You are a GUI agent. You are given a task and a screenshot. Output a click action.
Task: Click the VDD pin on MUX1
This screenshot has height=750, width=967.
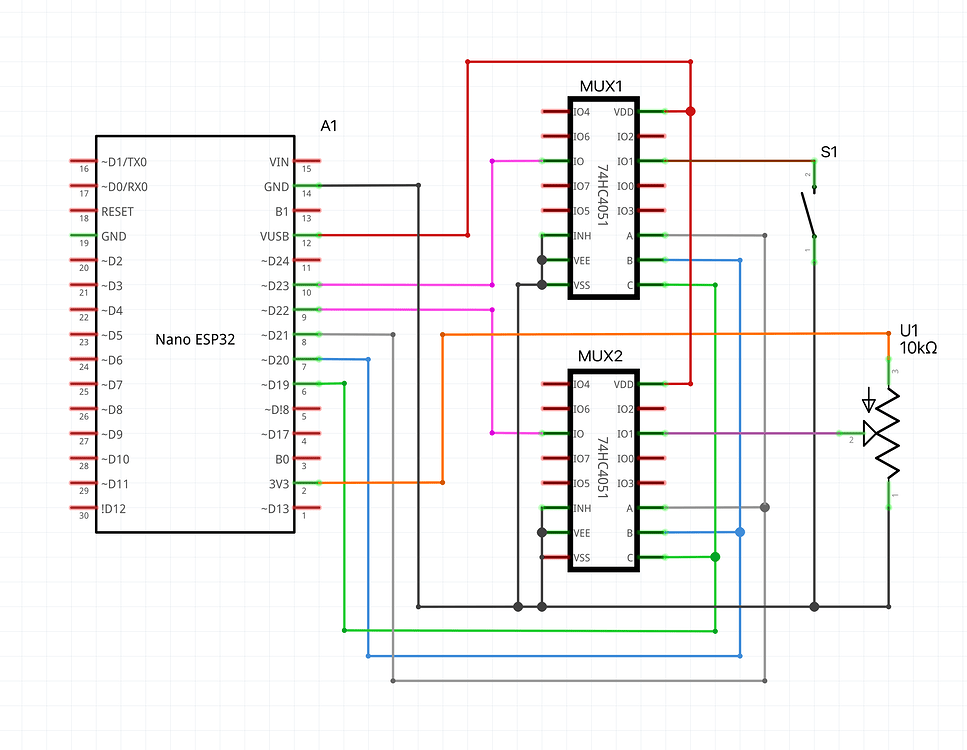pos(623,111)
